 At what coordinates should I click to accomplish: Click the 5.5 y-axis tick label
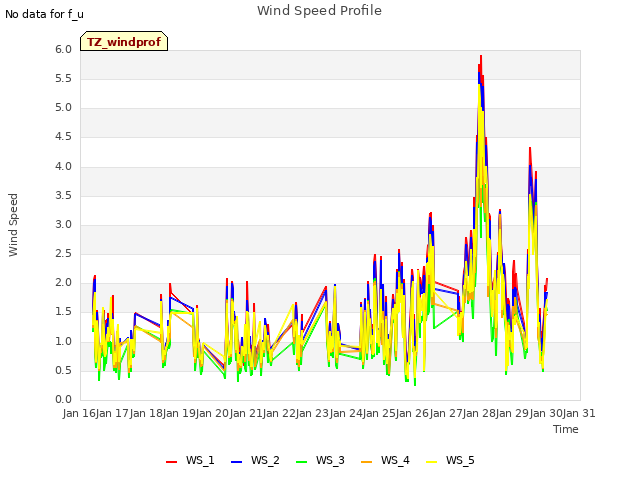pos(64,78)
